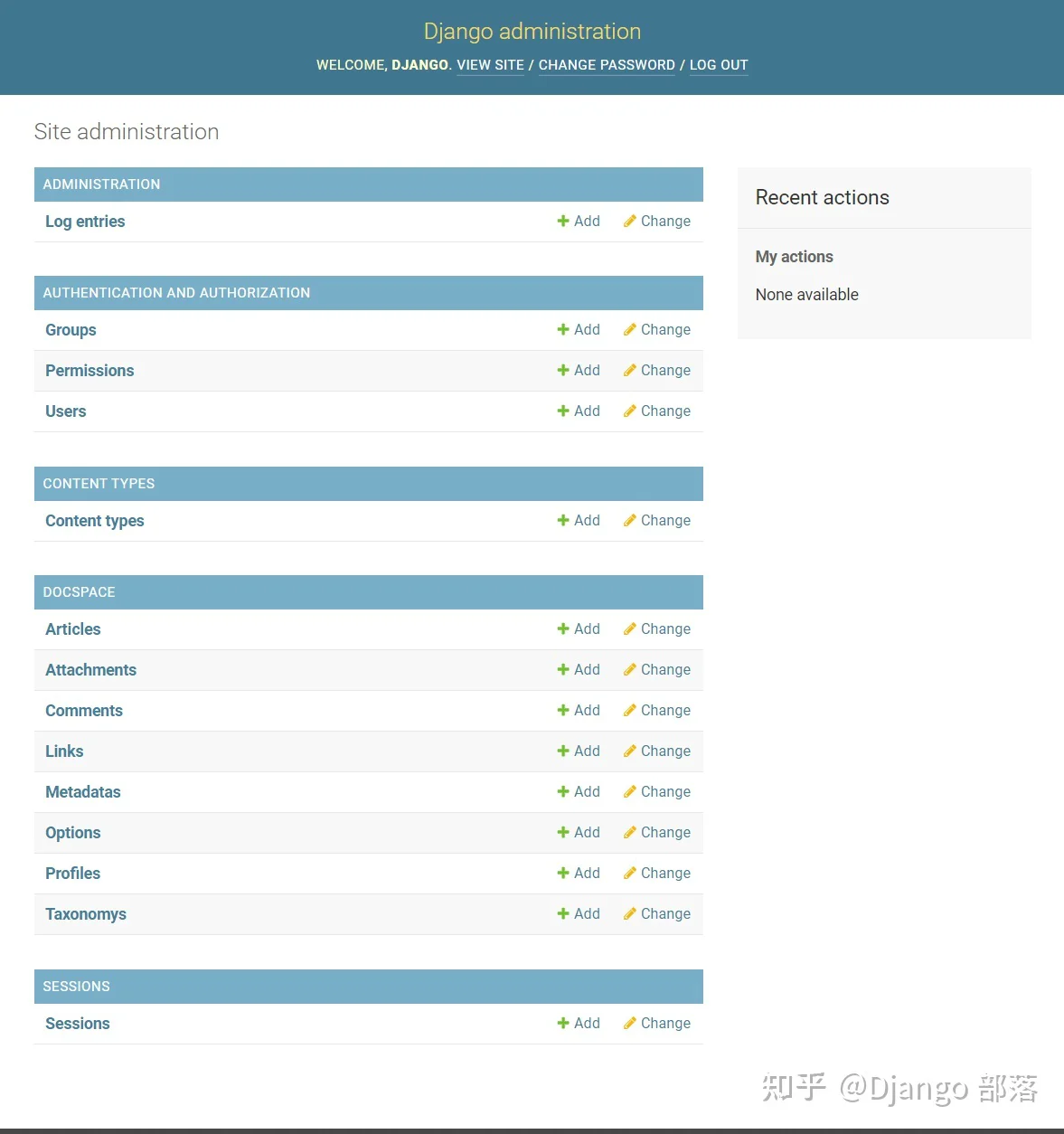Click the pencil icon in Comments row

click(629, 710)
